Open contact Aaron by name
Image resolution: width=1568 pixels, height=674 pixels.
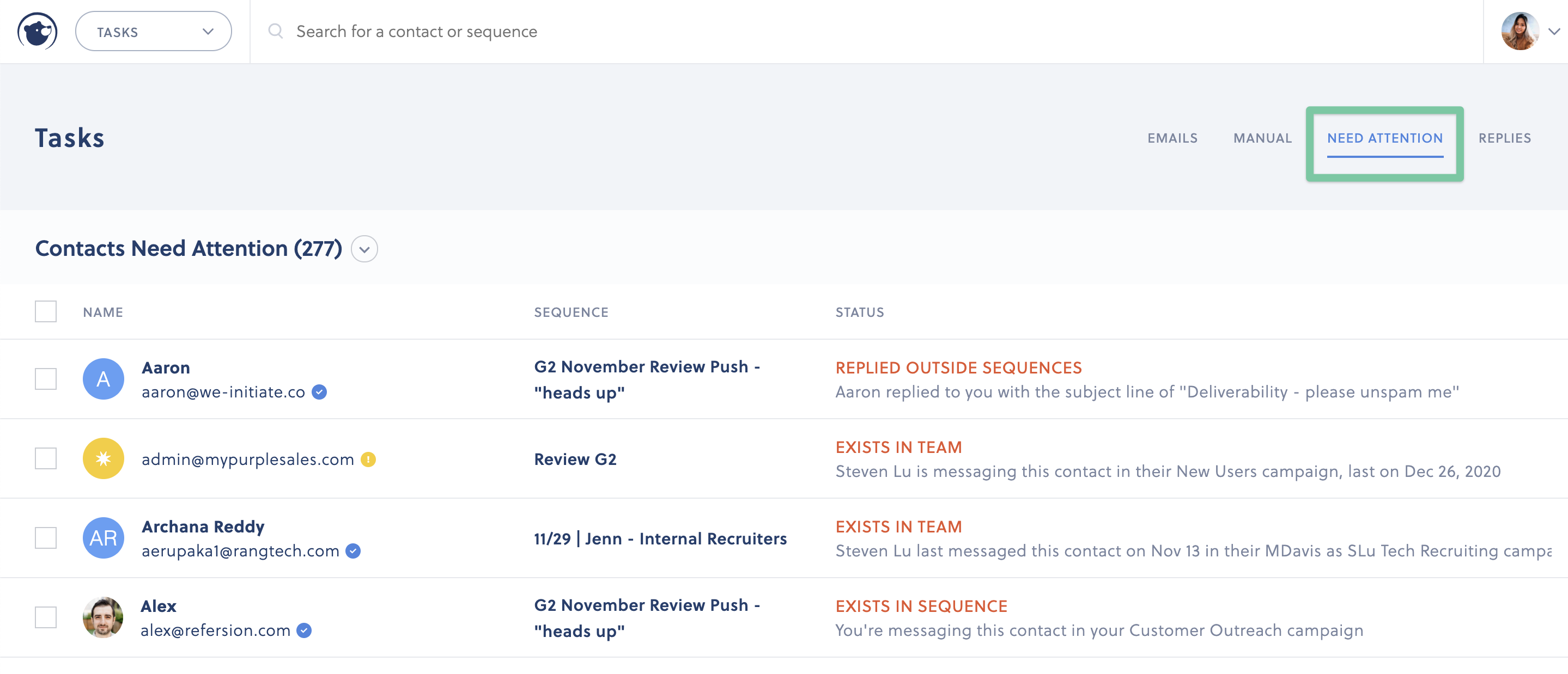click(166, 367)
